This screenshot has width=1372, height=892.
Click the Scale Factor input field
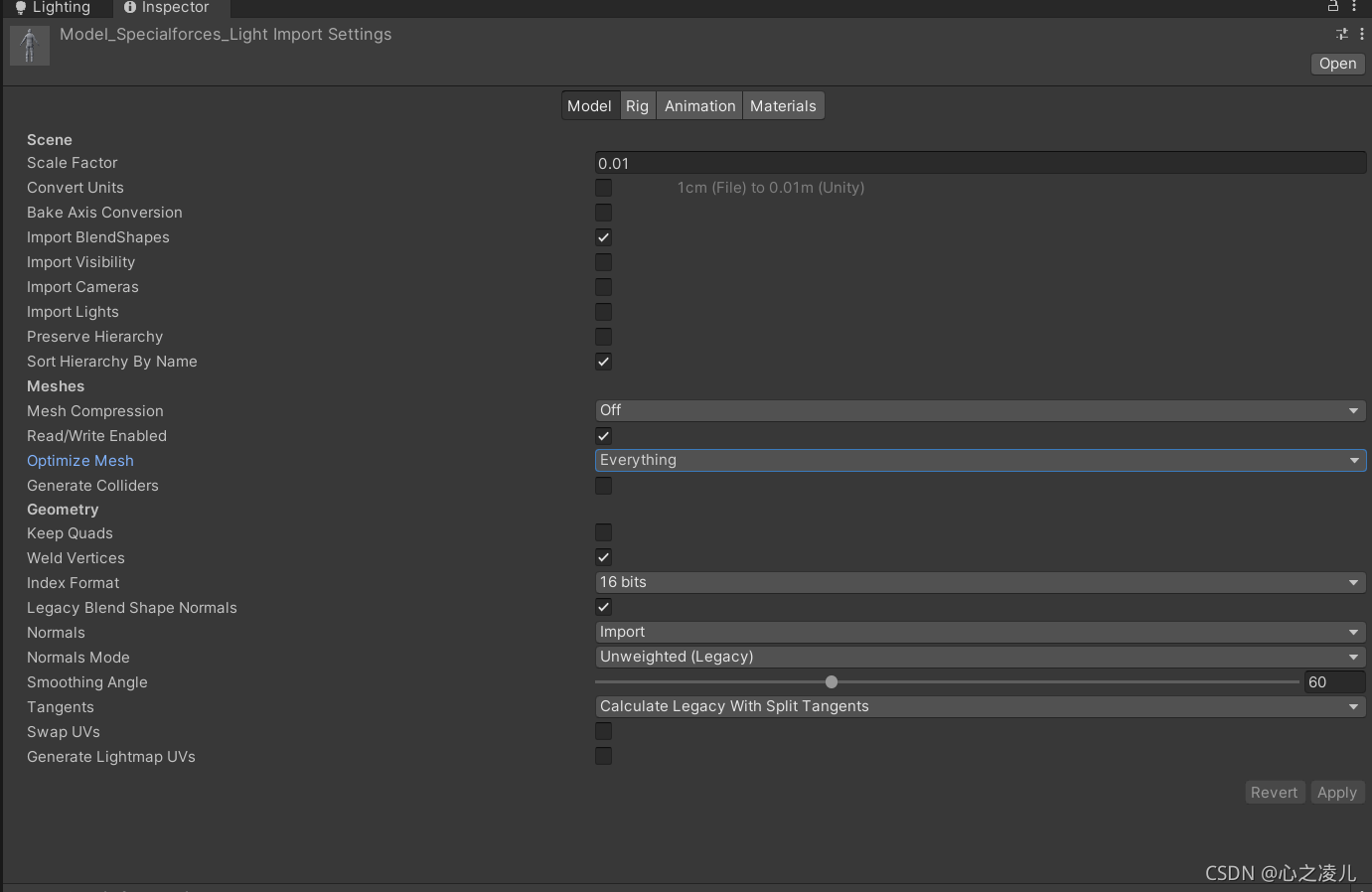coord(981,163)
